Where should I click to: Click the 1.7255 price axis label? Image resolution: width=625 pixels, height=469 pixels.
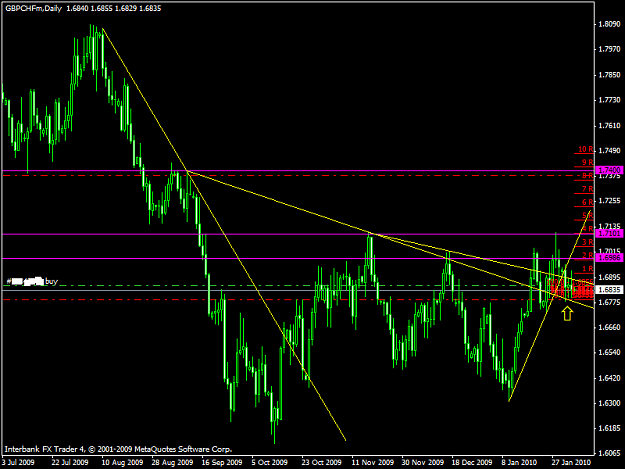coord(609,201)
